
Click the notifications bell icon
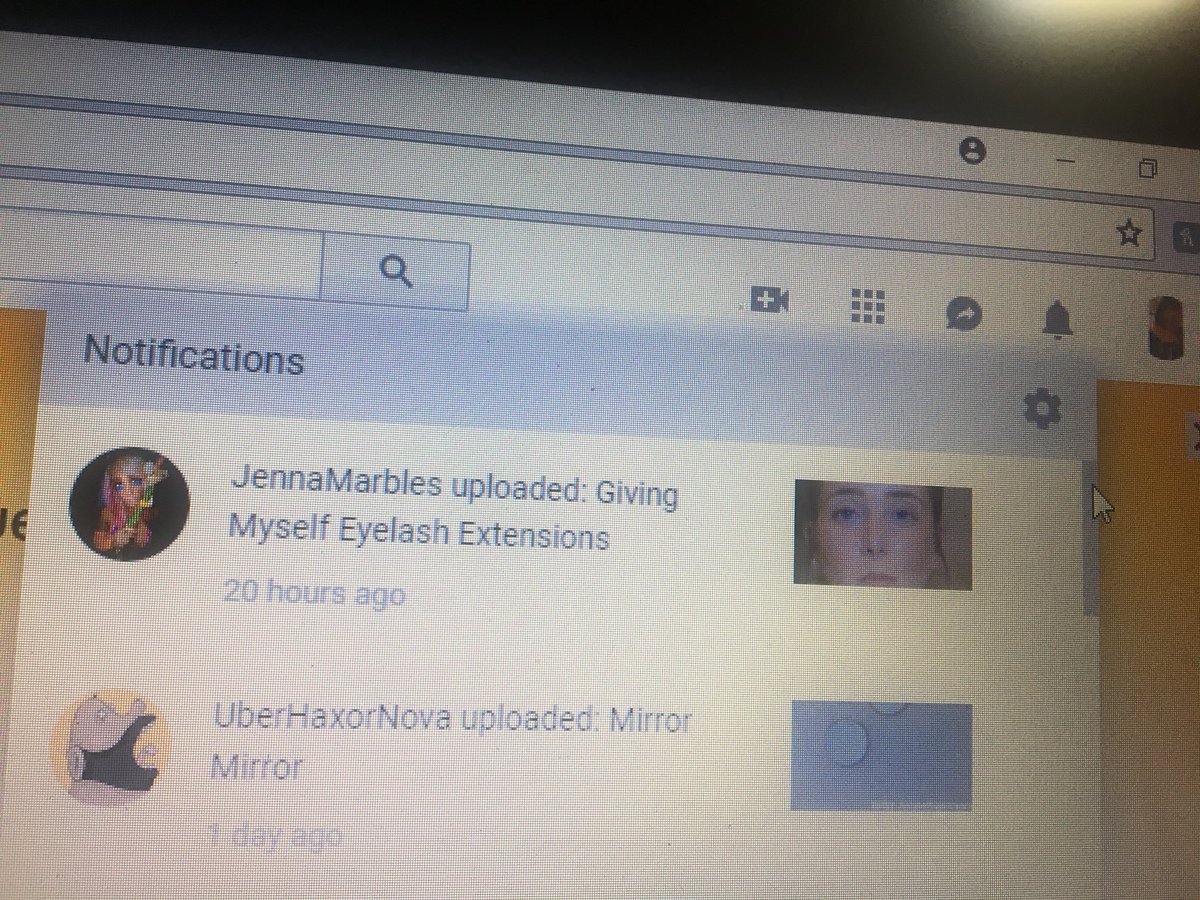click(x=1056, y=320)
